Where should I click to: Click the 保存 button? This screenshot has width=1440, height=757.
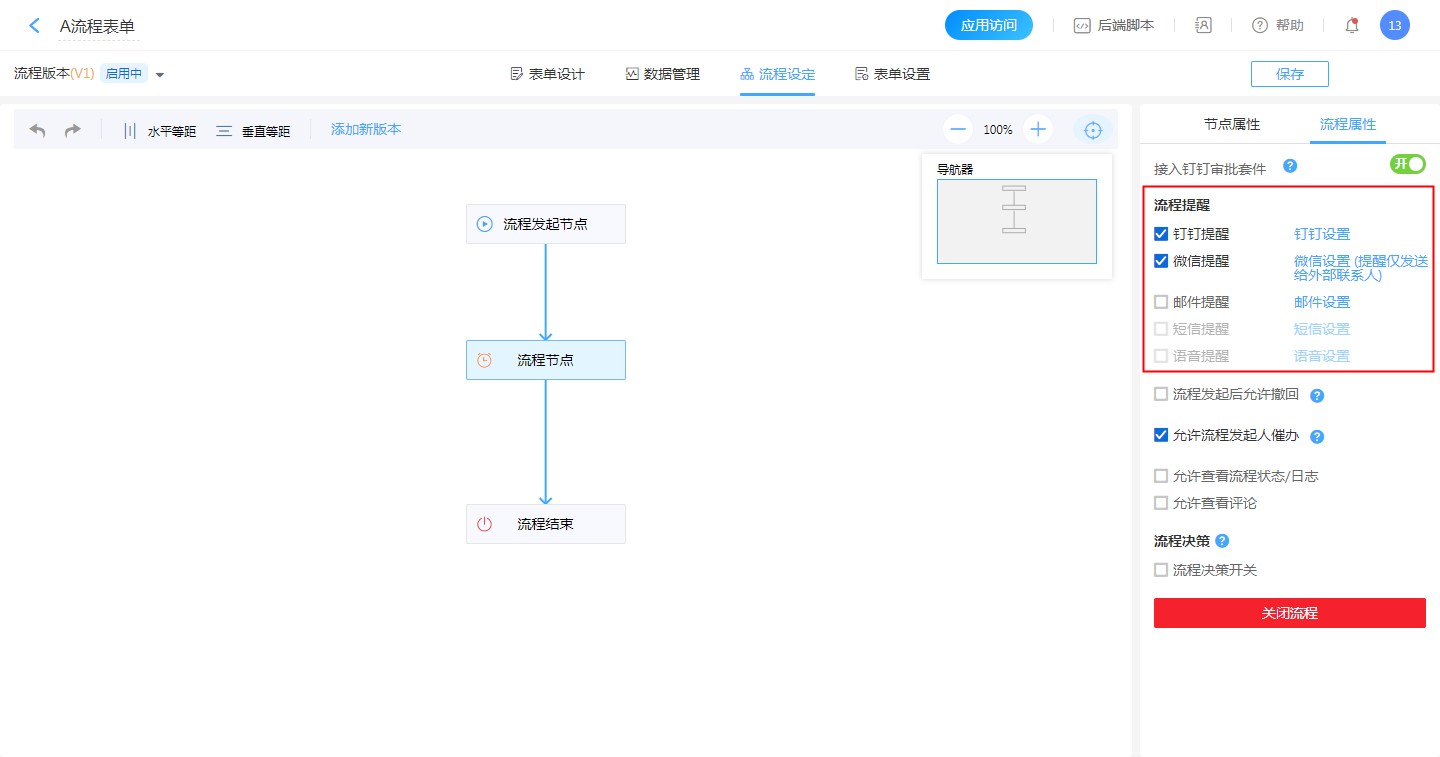click(1289, 74)
